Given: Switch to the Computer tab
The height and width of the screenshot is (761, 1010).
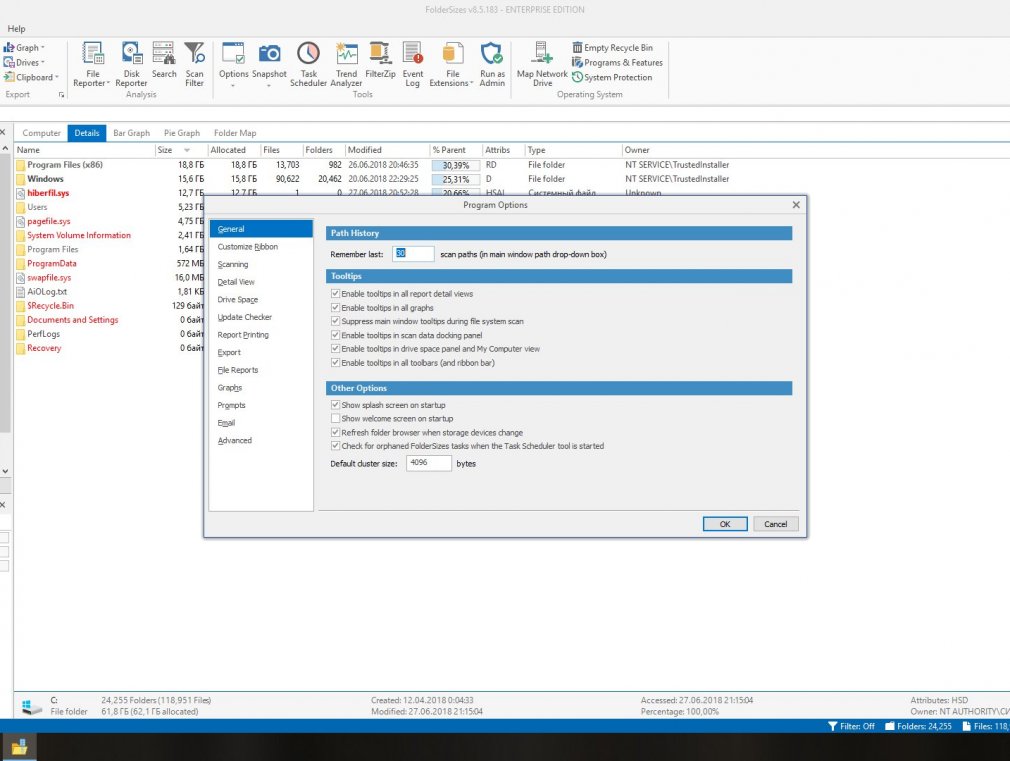Looking at the screenshot, I should click(41, 133).
